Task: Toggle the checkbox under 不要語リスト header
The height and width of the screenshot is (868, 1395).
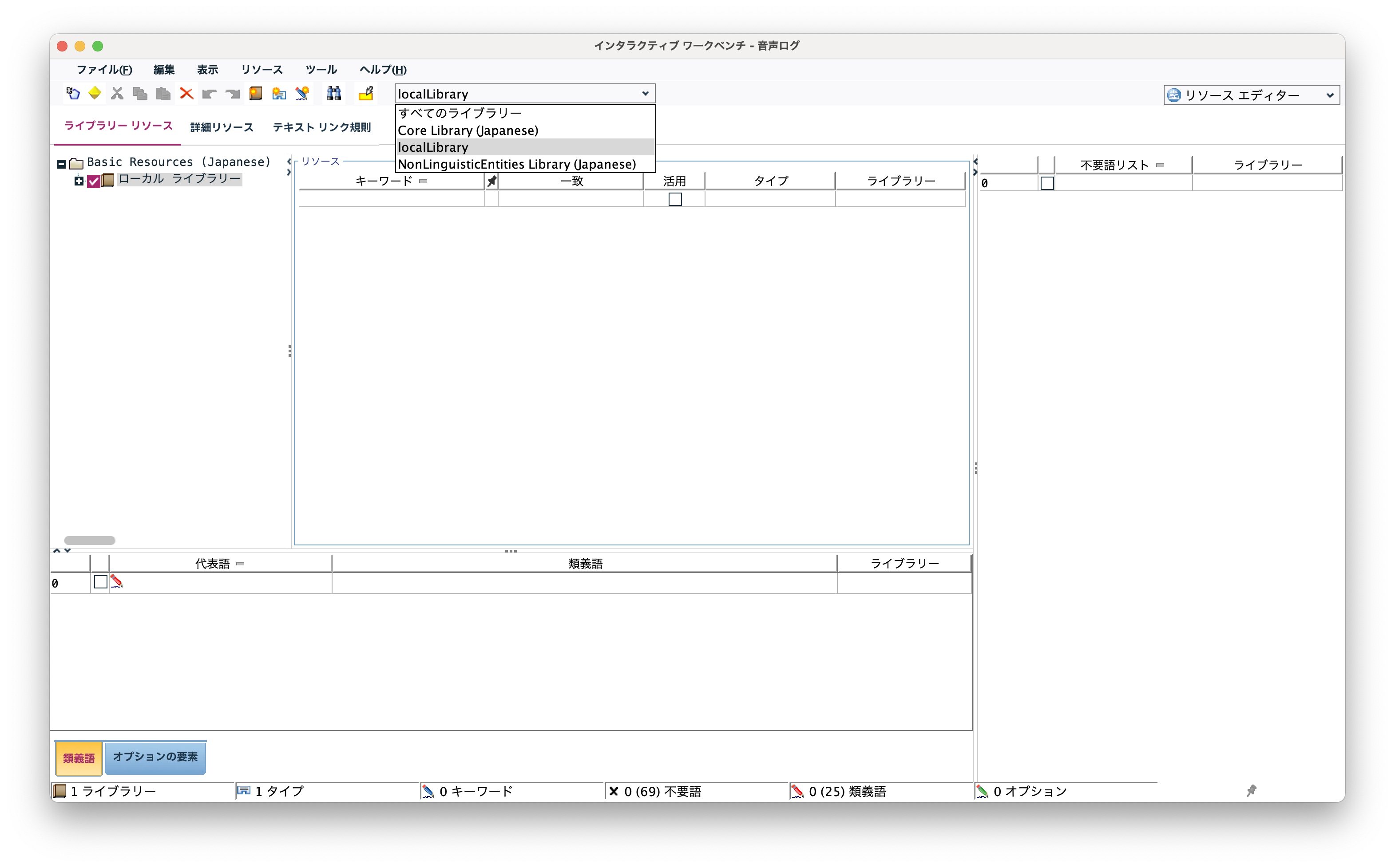Action: click(x=1047, y=184)
